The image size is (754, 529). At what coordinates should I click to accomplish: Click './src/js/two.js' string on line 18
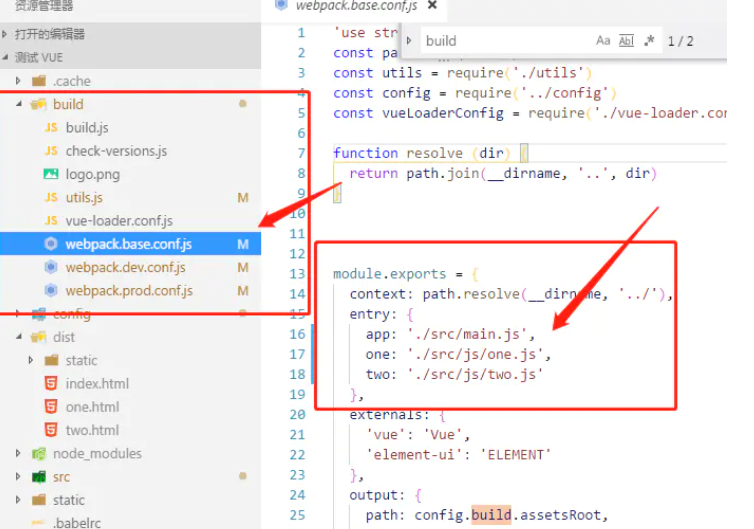click(x=475, y=374)
